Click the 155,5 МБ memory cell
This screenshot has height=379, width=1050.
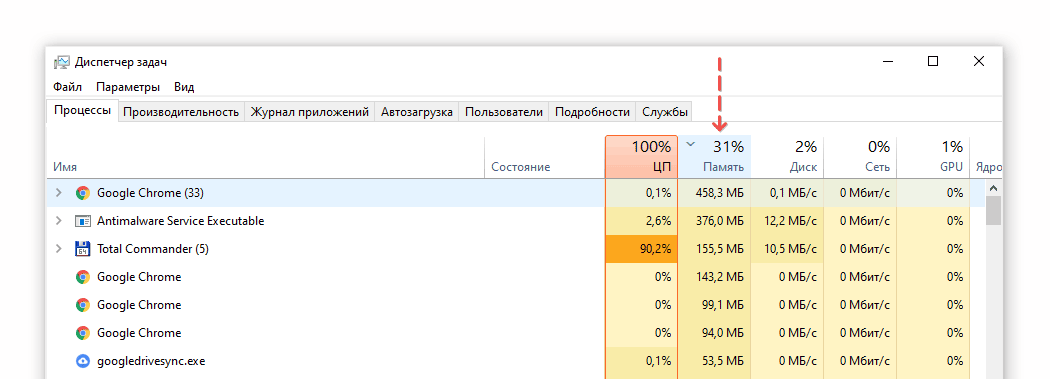(x=715, y=249)
